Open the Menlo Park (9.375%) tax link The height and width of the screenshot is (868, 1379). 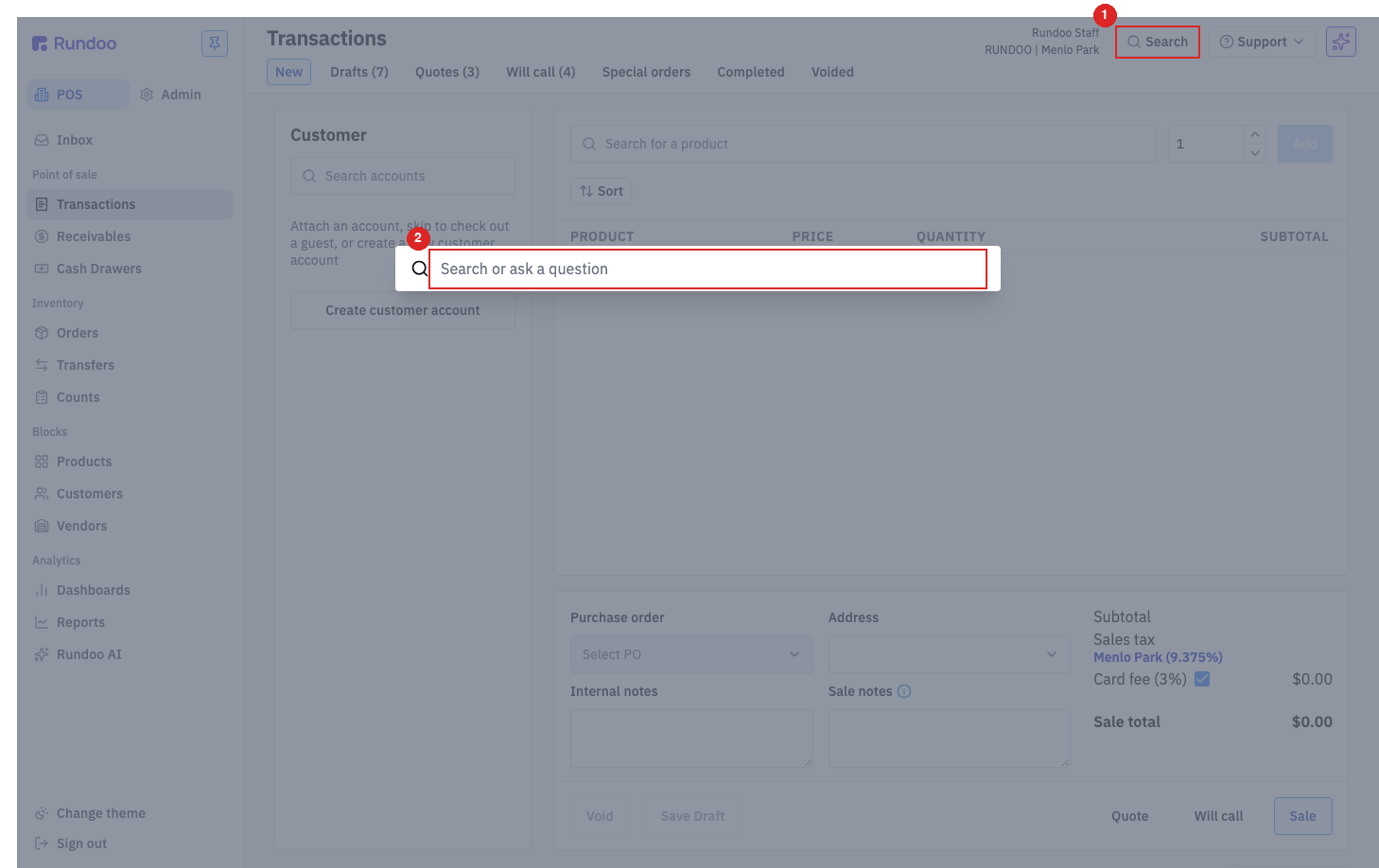[x=1158, y=657]
